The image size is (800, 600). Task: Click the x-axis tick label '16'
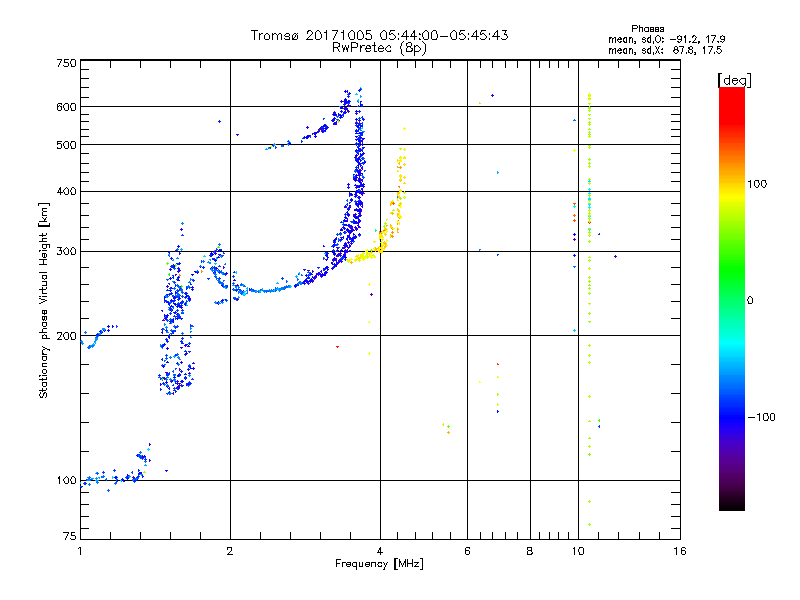[x=680, y=551]
